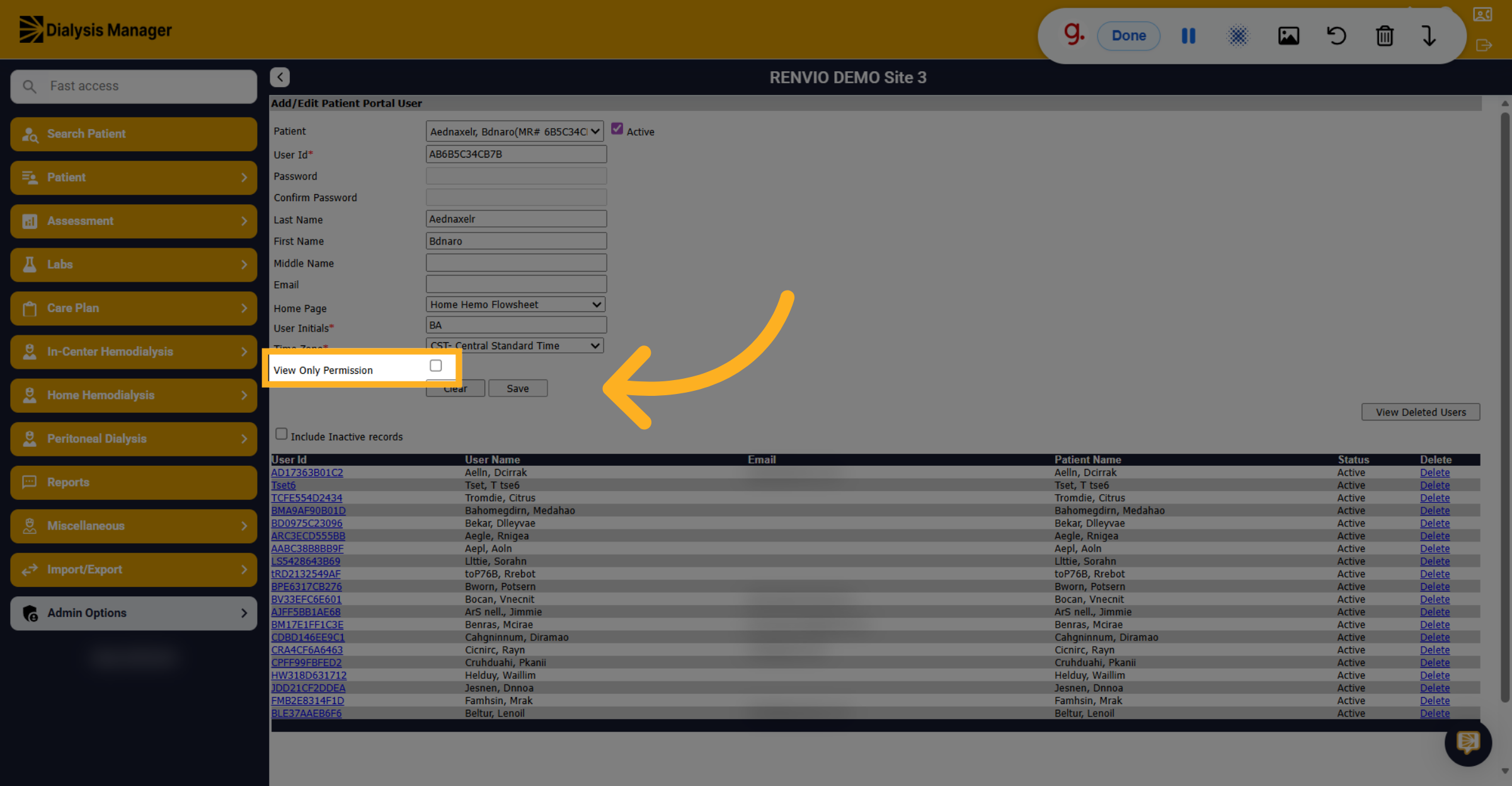The width and height of the screenshot is (1512, 786).
Task: Click the red g logo icon
Action: click(x=1074, y=33)
